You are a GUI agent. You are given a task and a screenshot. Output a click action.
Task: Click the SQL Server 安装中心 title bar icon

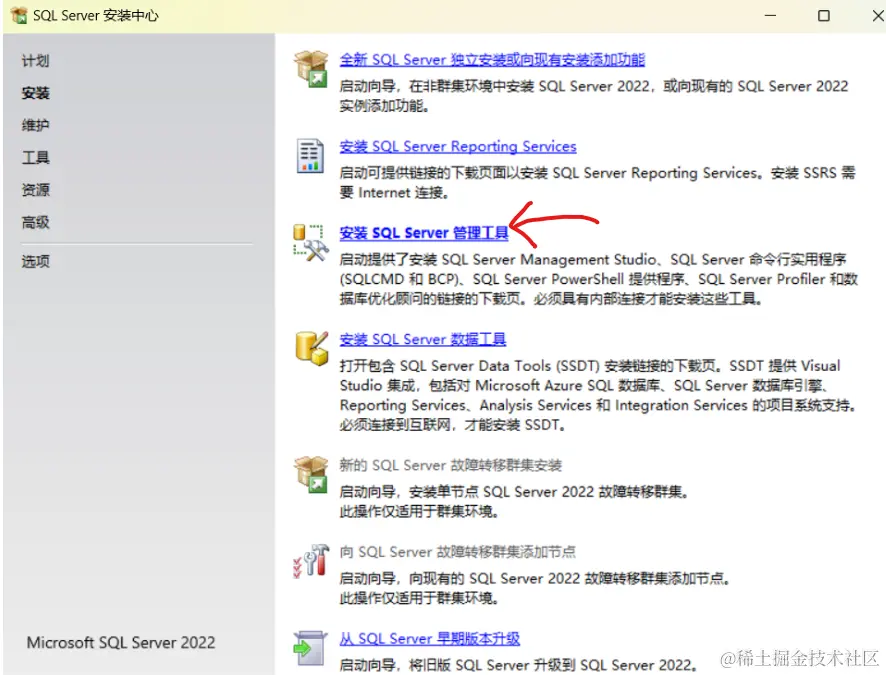tap(19, 15)
